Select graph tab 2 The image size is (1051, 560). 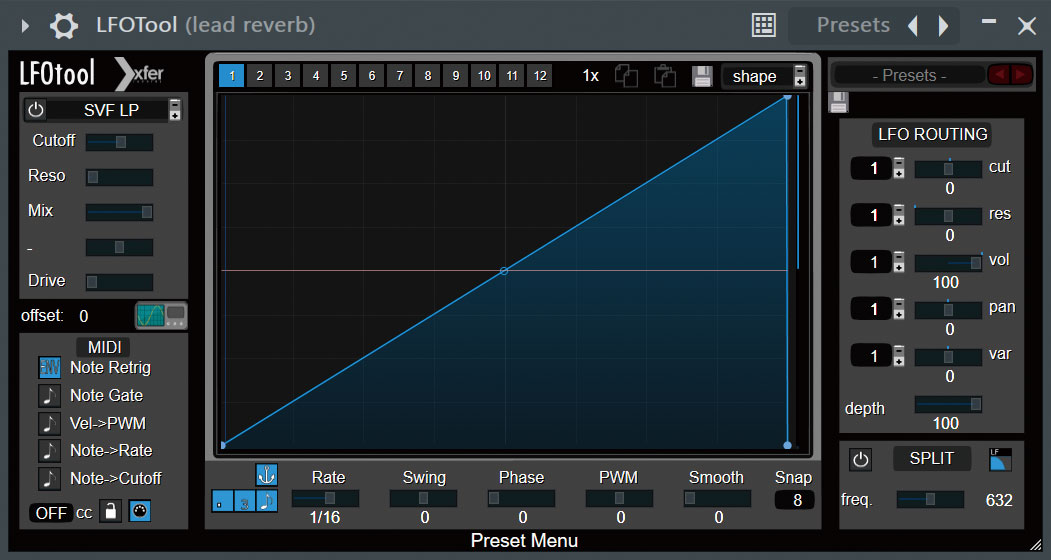[x=259, y=76]
